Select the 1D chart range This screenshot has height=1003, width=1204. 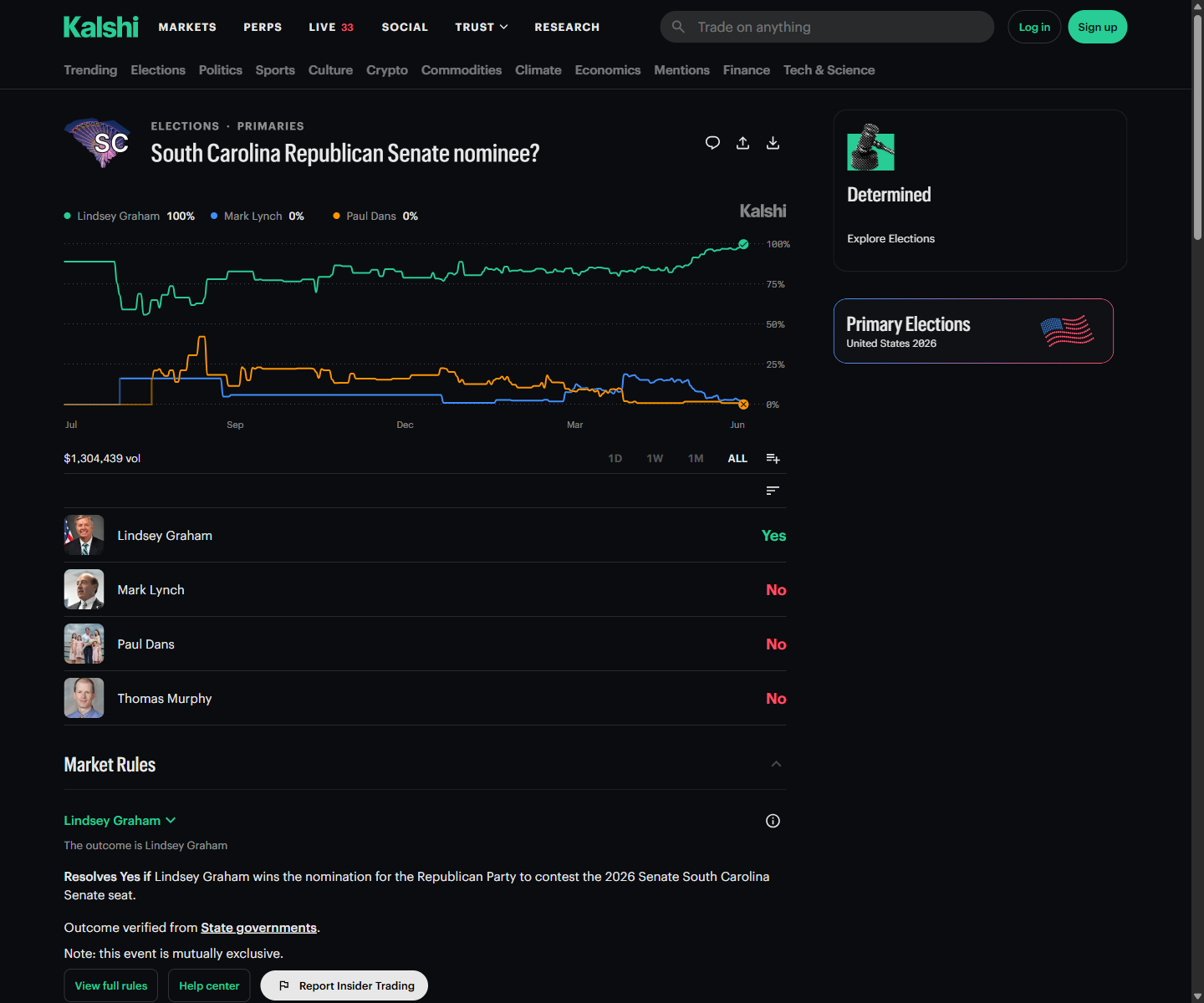click(615, 458)
